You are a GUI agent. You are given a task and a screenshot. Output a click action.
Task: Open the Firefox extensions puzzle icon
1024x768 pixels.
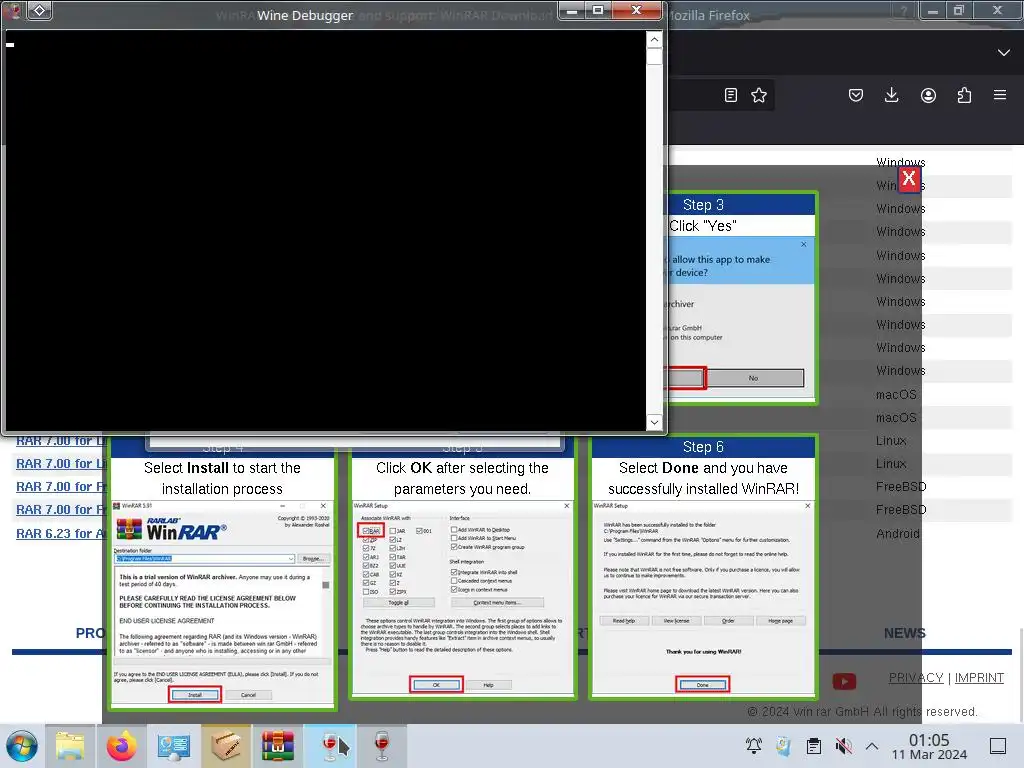(964, 95)
